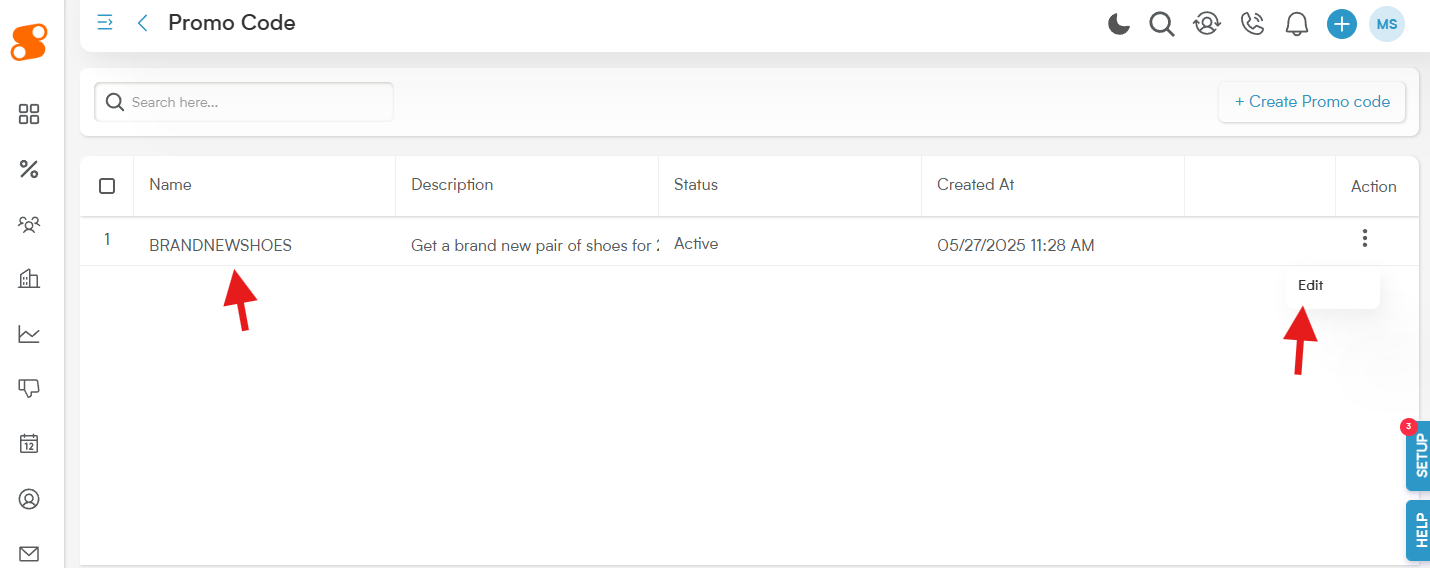1430x568 pixels.
Task: Choose Edit from the action menu
Action: (x=1310, y=285)
